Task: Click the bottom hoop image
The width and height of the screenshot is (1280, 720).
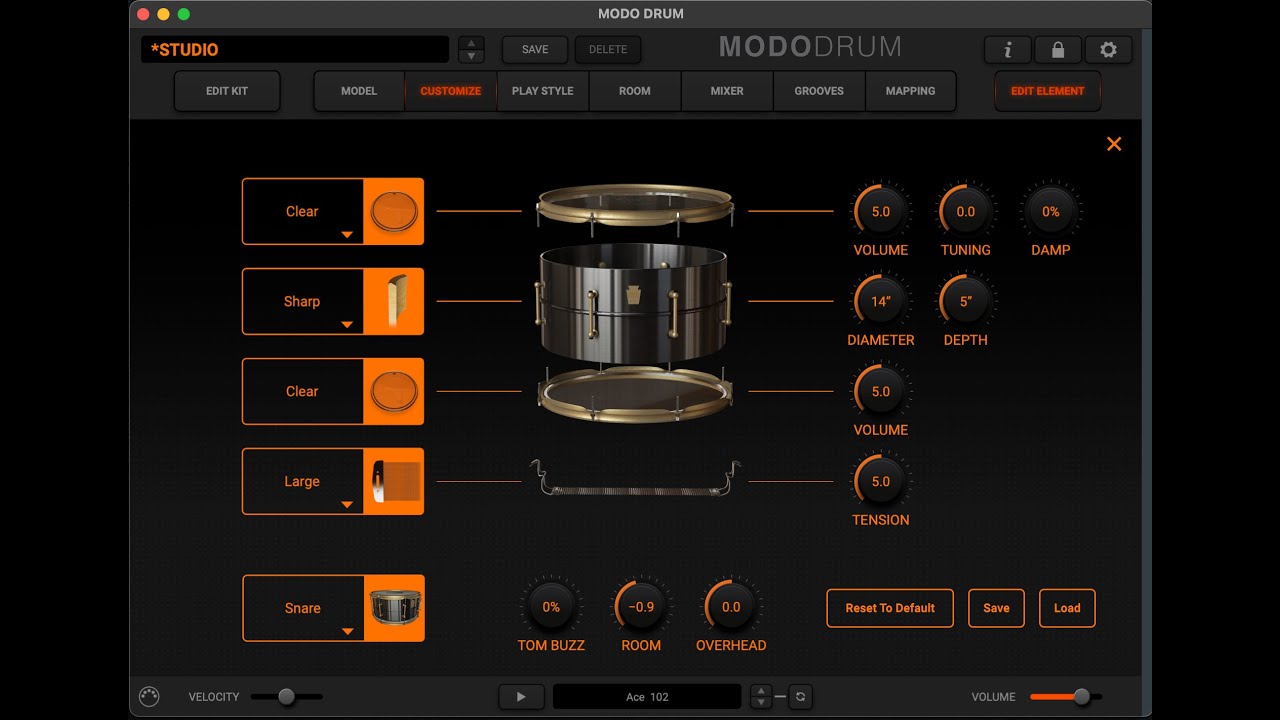Action: [x=635, y=395]
